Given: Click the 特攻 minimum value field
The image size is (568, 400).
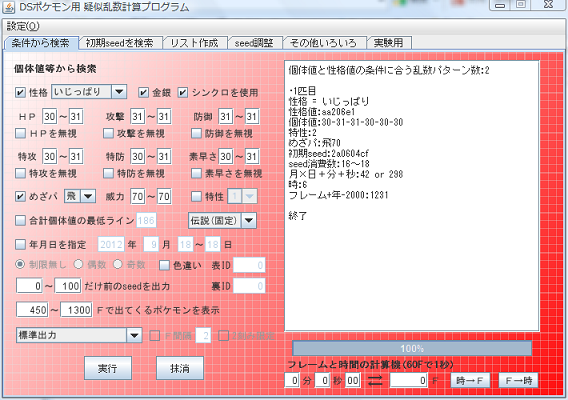Looking at the screenshot, I should (x=50, y=156).
